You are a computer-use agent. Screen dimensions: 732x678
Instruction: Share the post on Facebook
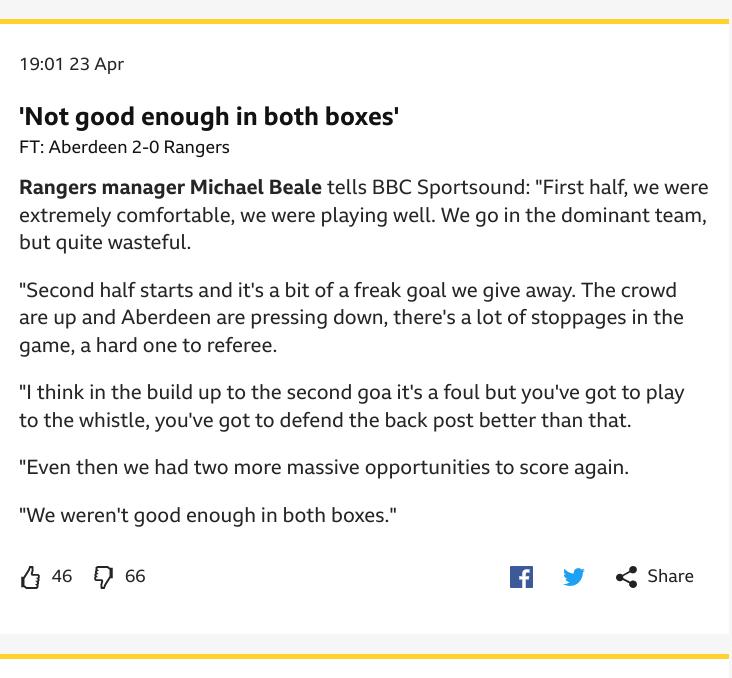[x=521, y=577]
